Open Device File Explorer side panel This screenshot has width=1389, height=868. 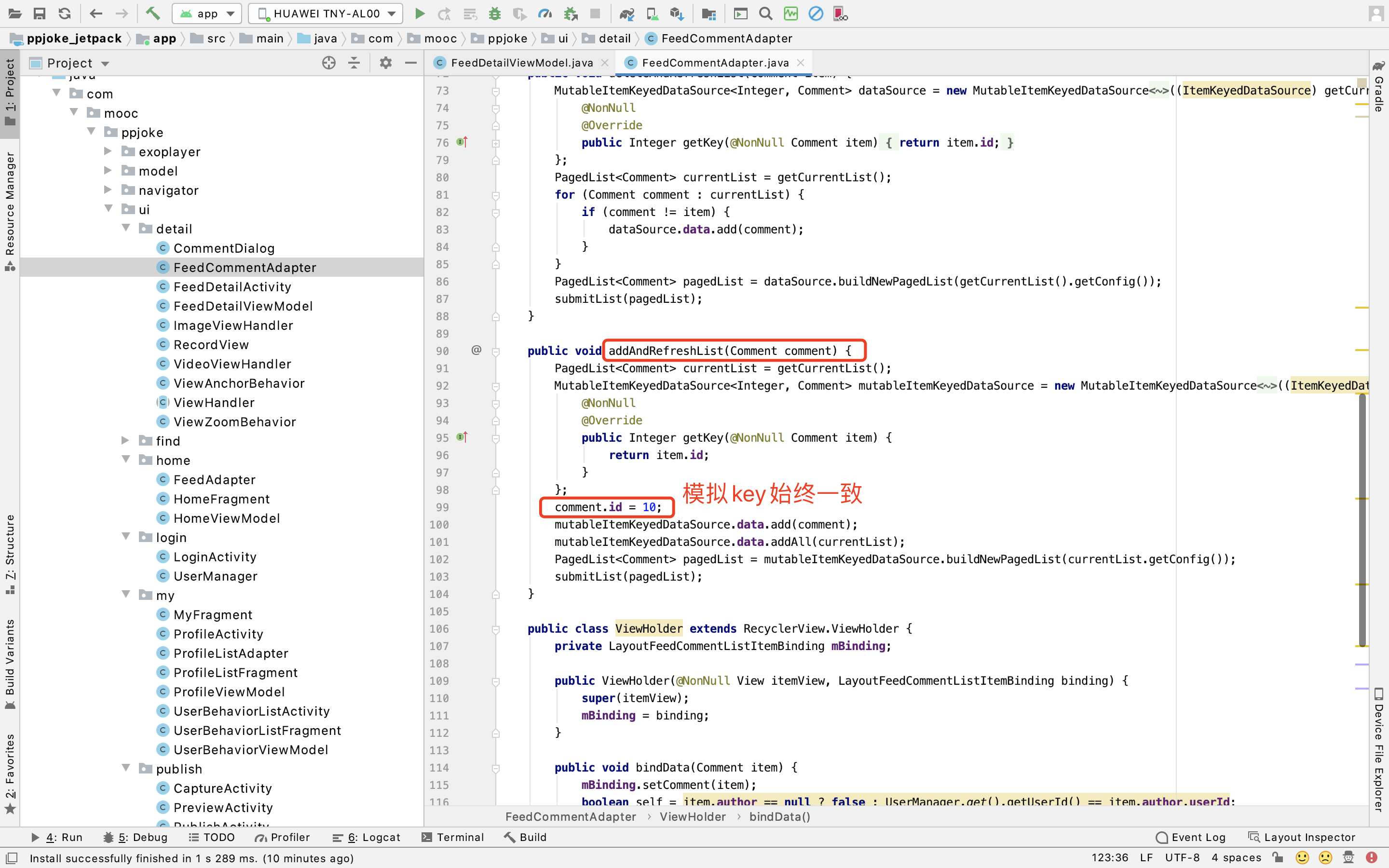pyautogui.click(x=1379, y=749)
